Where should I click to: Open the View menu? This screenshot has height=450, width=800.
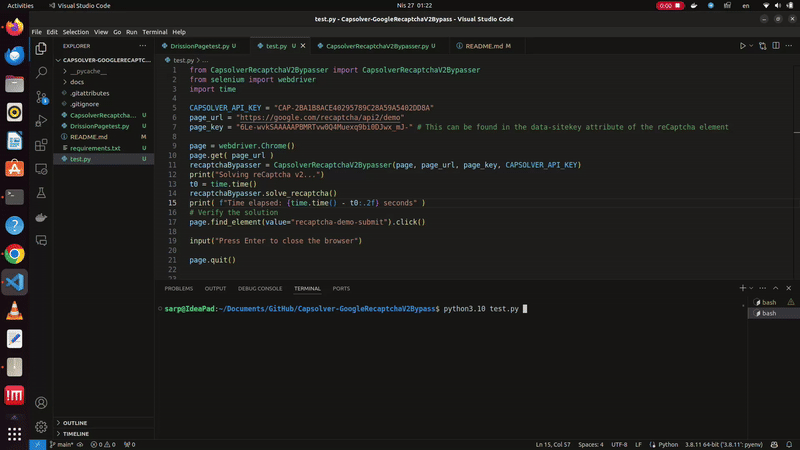click(x=101, y=32)
